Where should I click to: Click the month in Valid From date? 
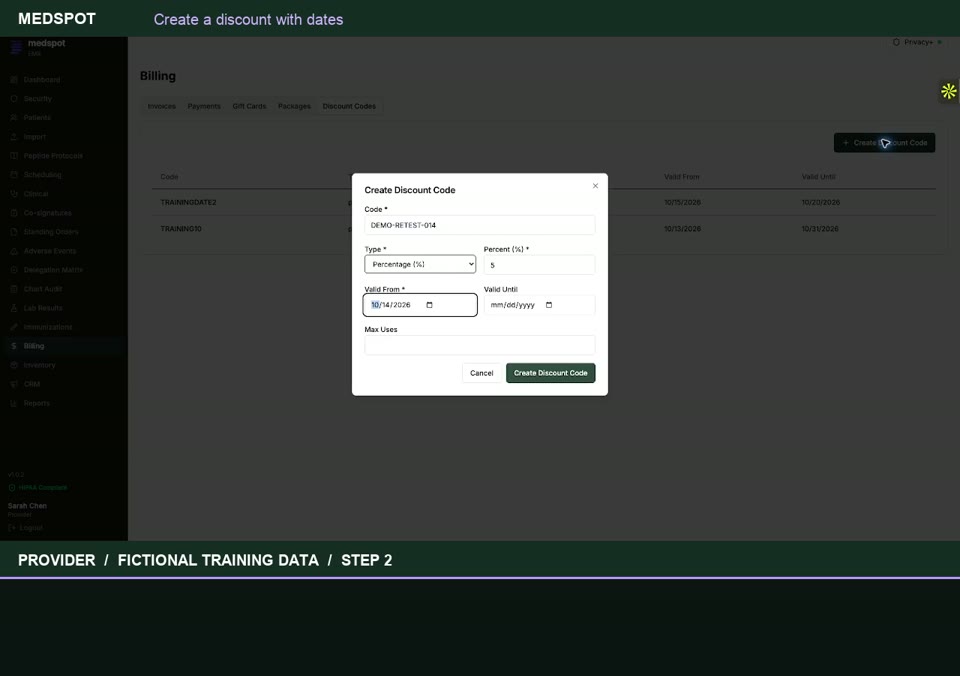pyautogui.click(x=375, y=305)
